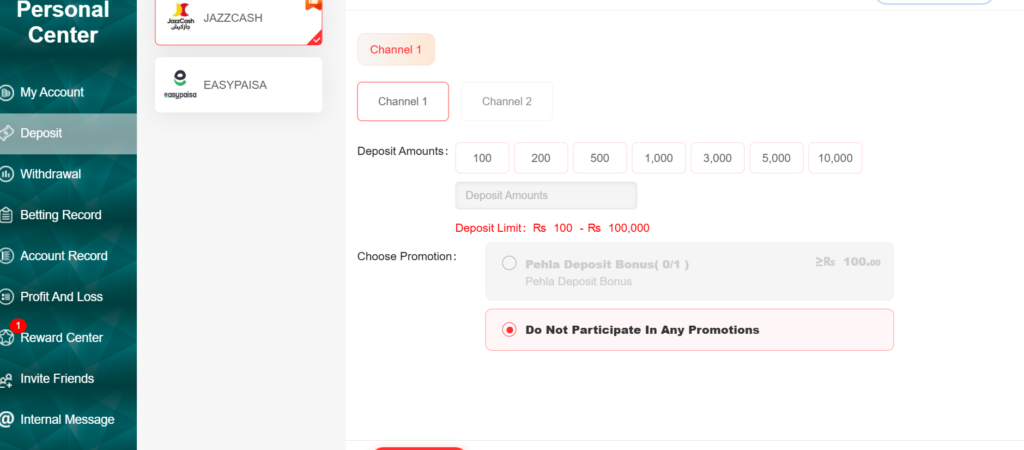Choose 3,000 deposit amount
Viewport: 1024px width, 450px height.
pos(718,158)
